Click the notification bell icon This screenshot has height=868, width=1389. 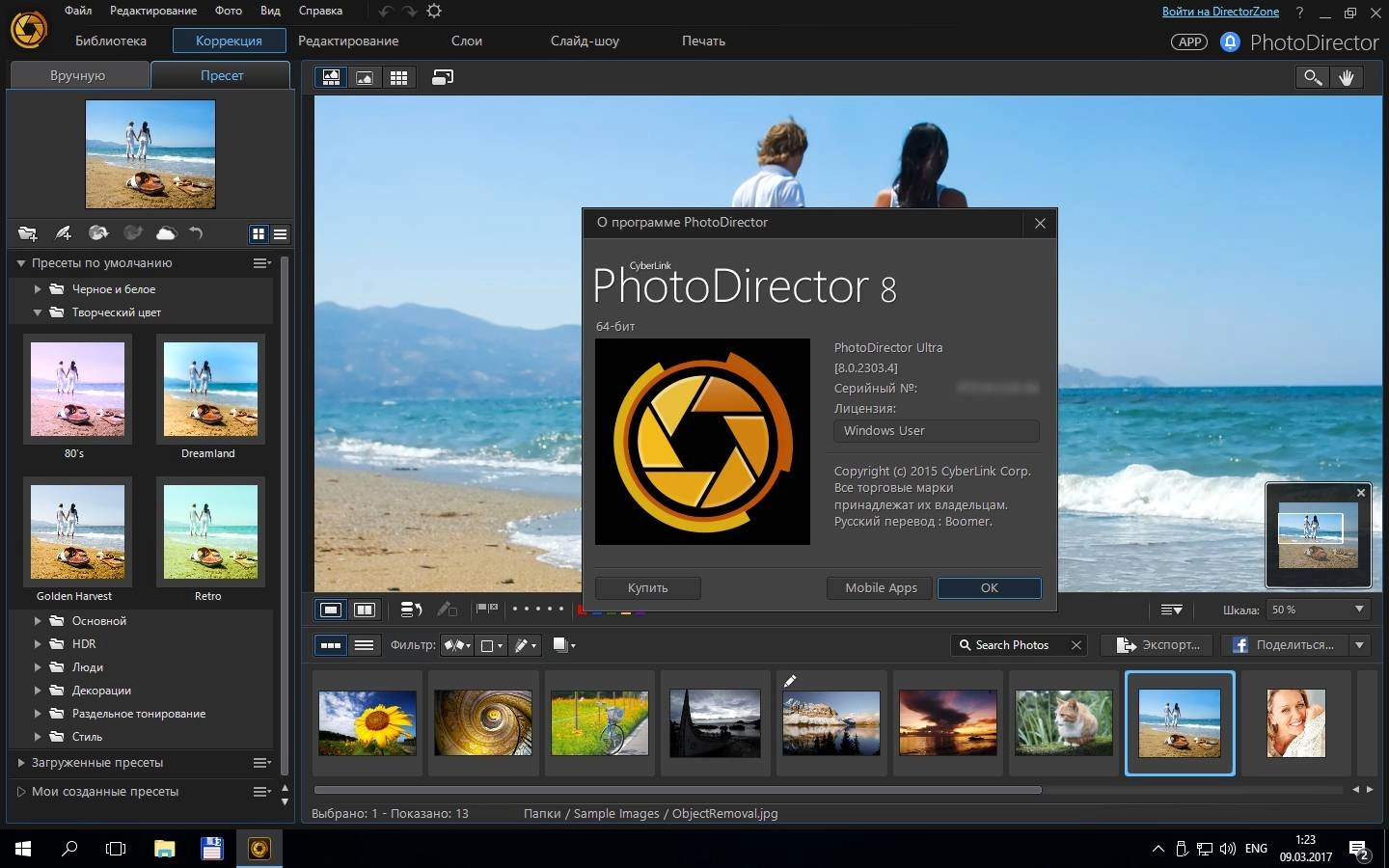coord(1230,41)
